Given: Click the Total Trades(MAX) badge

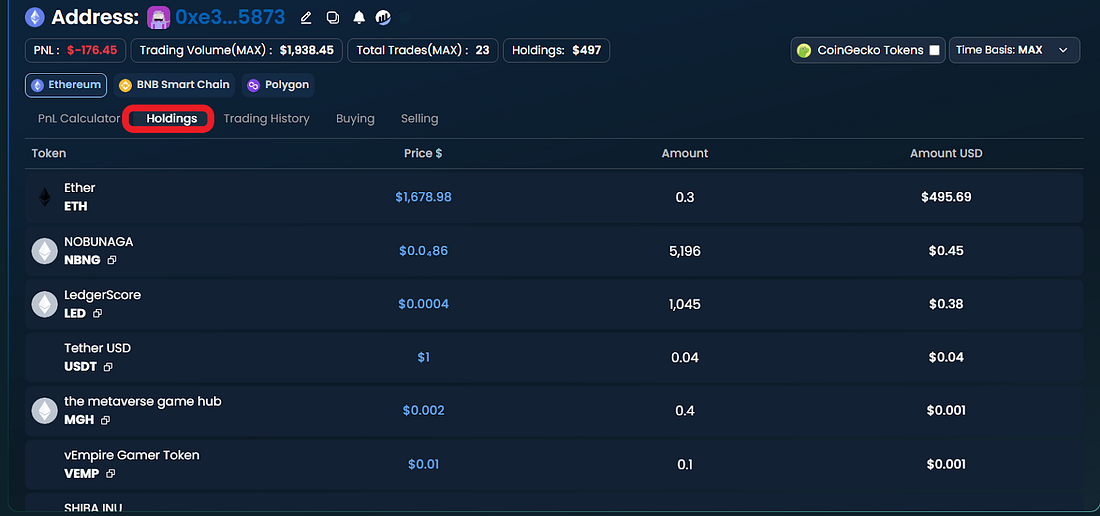Looking at the screenshot, I should tap(422, 50).
